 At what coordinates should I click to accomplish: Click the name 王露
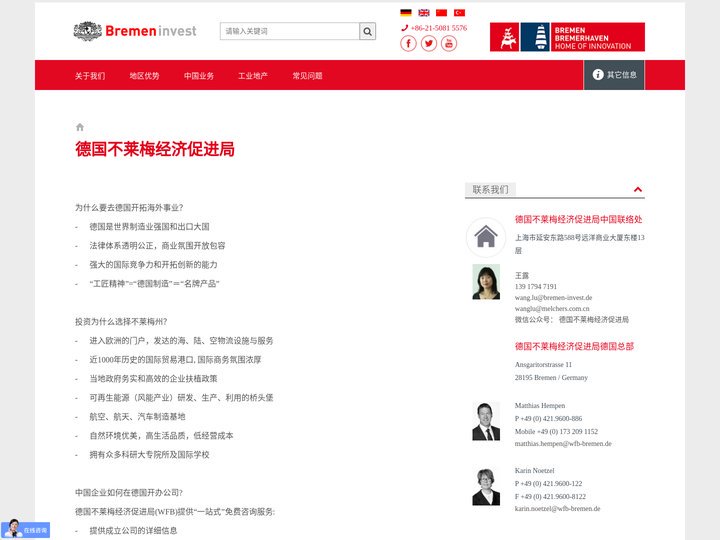coord(522,276)
